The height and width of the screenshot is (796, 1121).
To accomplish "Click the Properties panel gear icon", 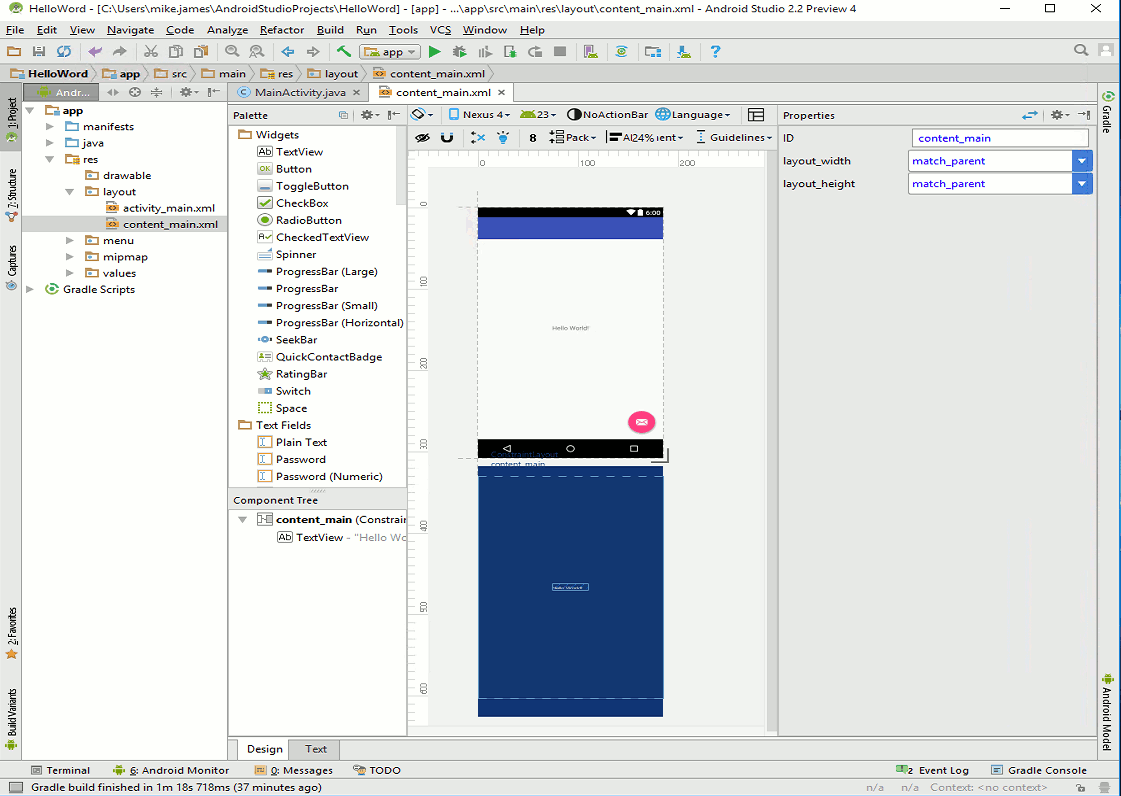I will point(1059,114).
